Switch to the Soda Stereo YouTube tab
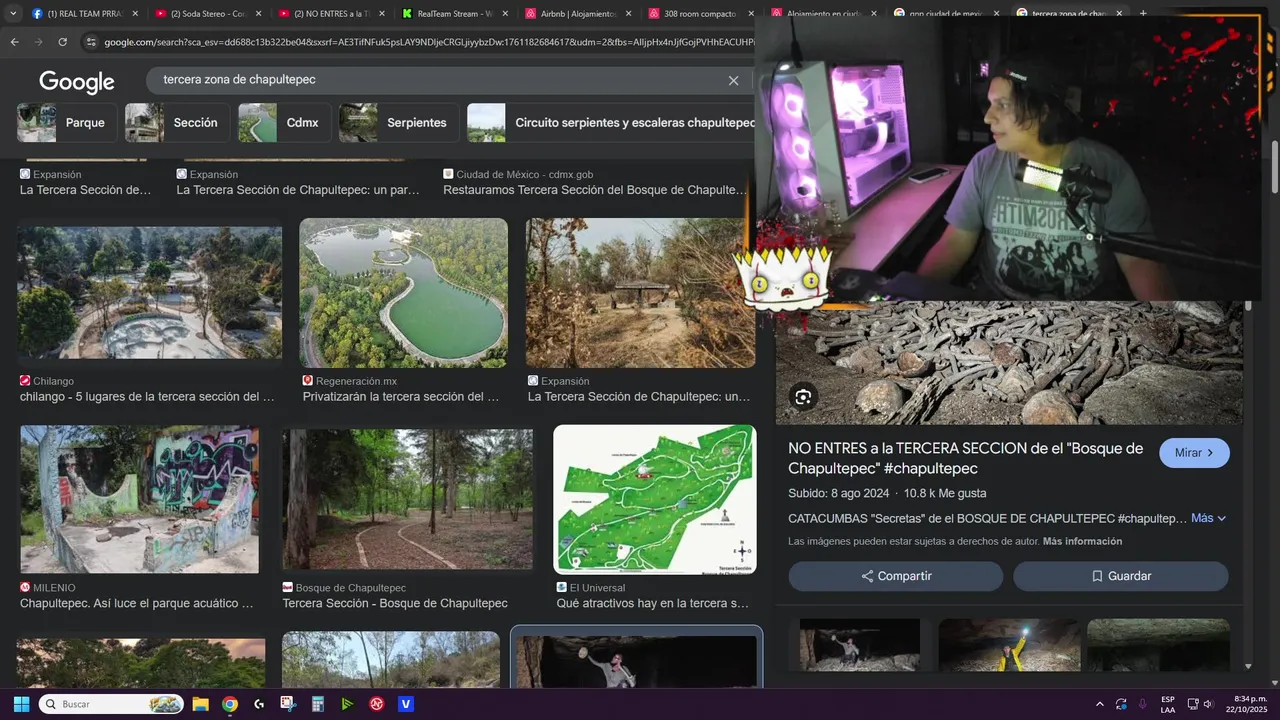 [207, 13]
